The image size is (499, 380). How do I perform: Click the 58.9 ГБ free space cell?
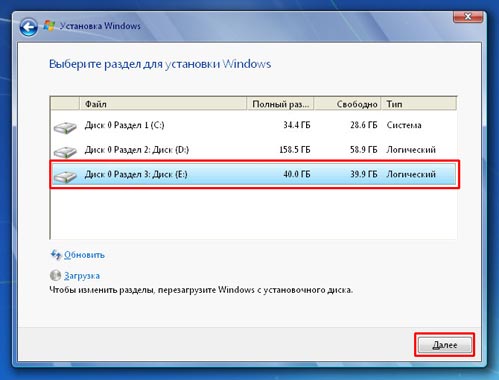364,150
